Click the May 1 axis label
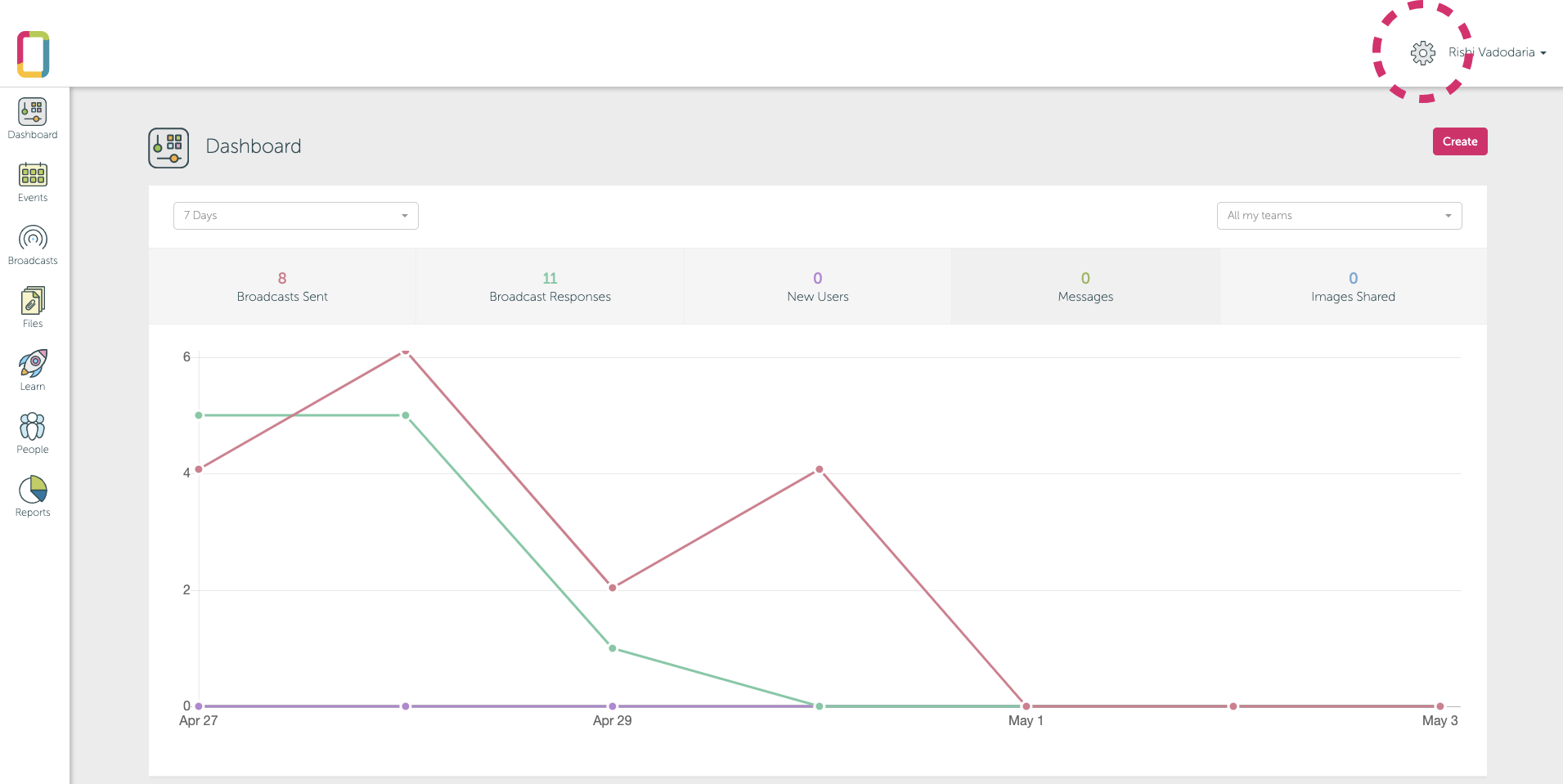 1026,721
